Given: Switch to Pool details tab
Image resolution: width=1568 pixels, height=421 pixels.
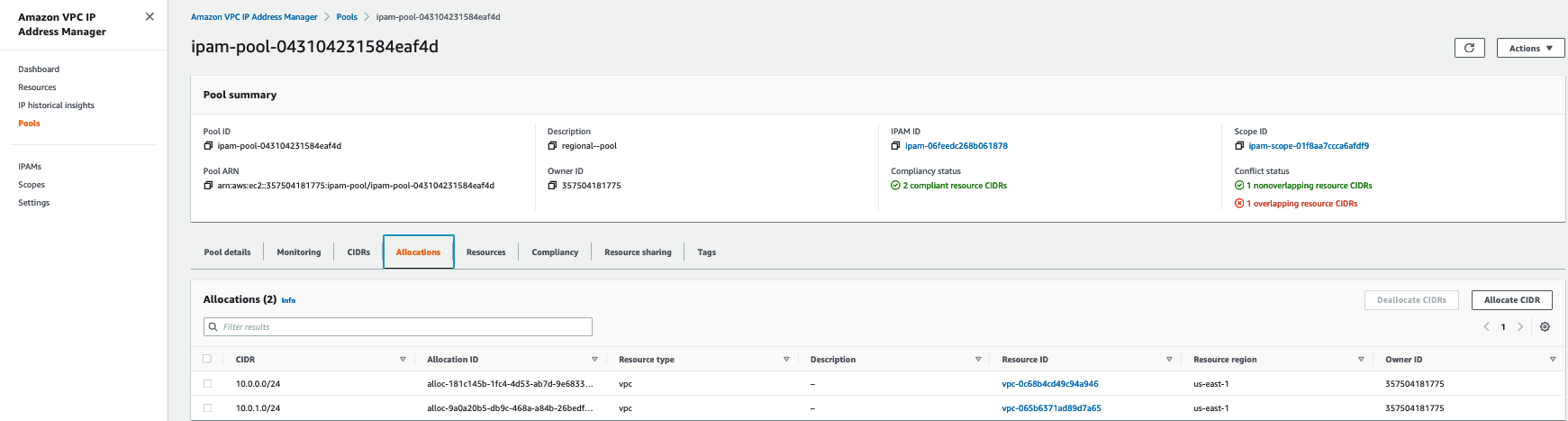Looking at the screenshot, I should pos(227,252).
